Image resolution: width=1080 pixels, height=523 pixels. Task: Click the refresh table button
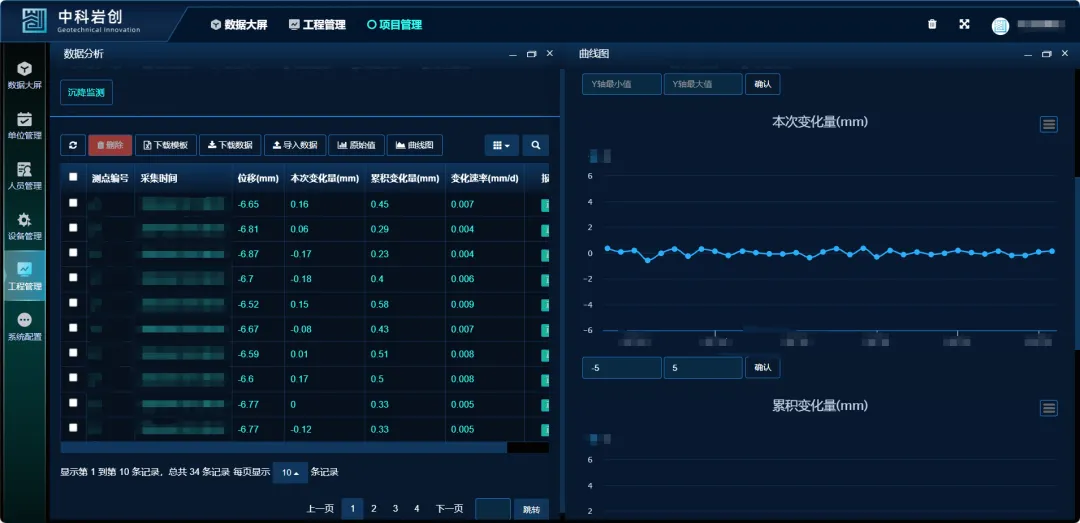coord(73,145)
